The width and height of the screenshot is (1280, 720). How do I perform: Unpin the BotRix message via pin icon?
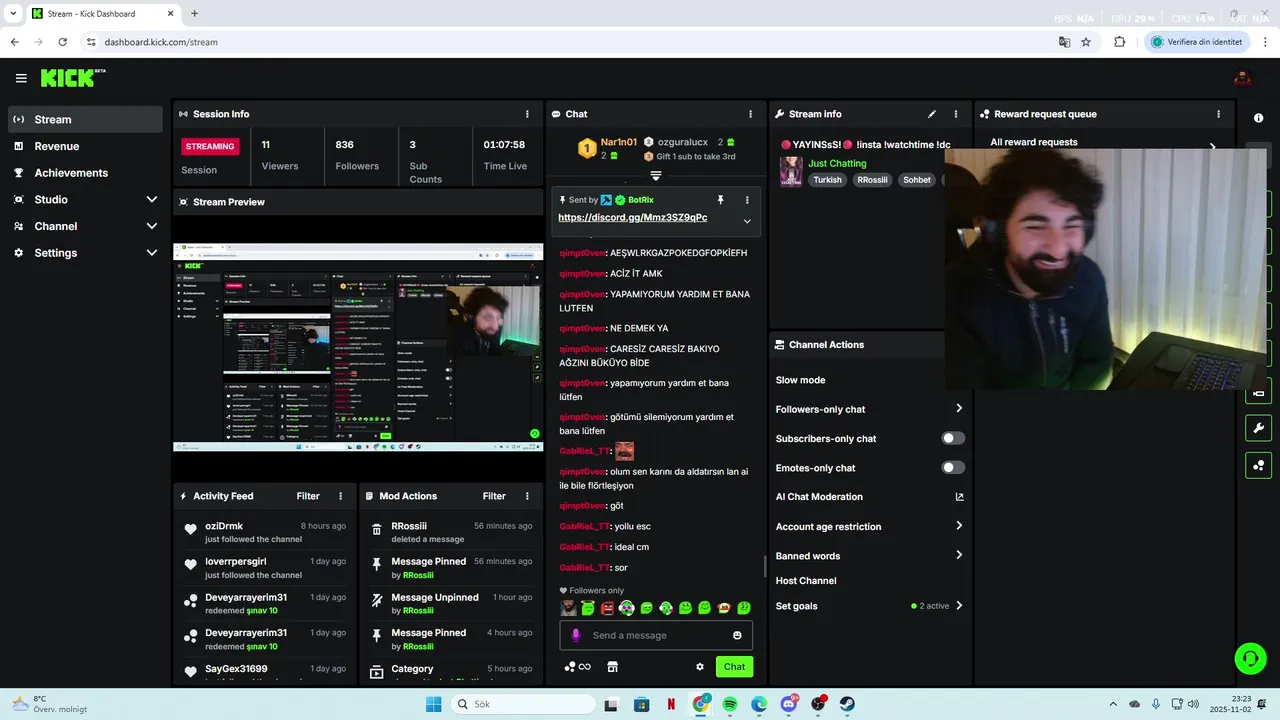(720, 200)
